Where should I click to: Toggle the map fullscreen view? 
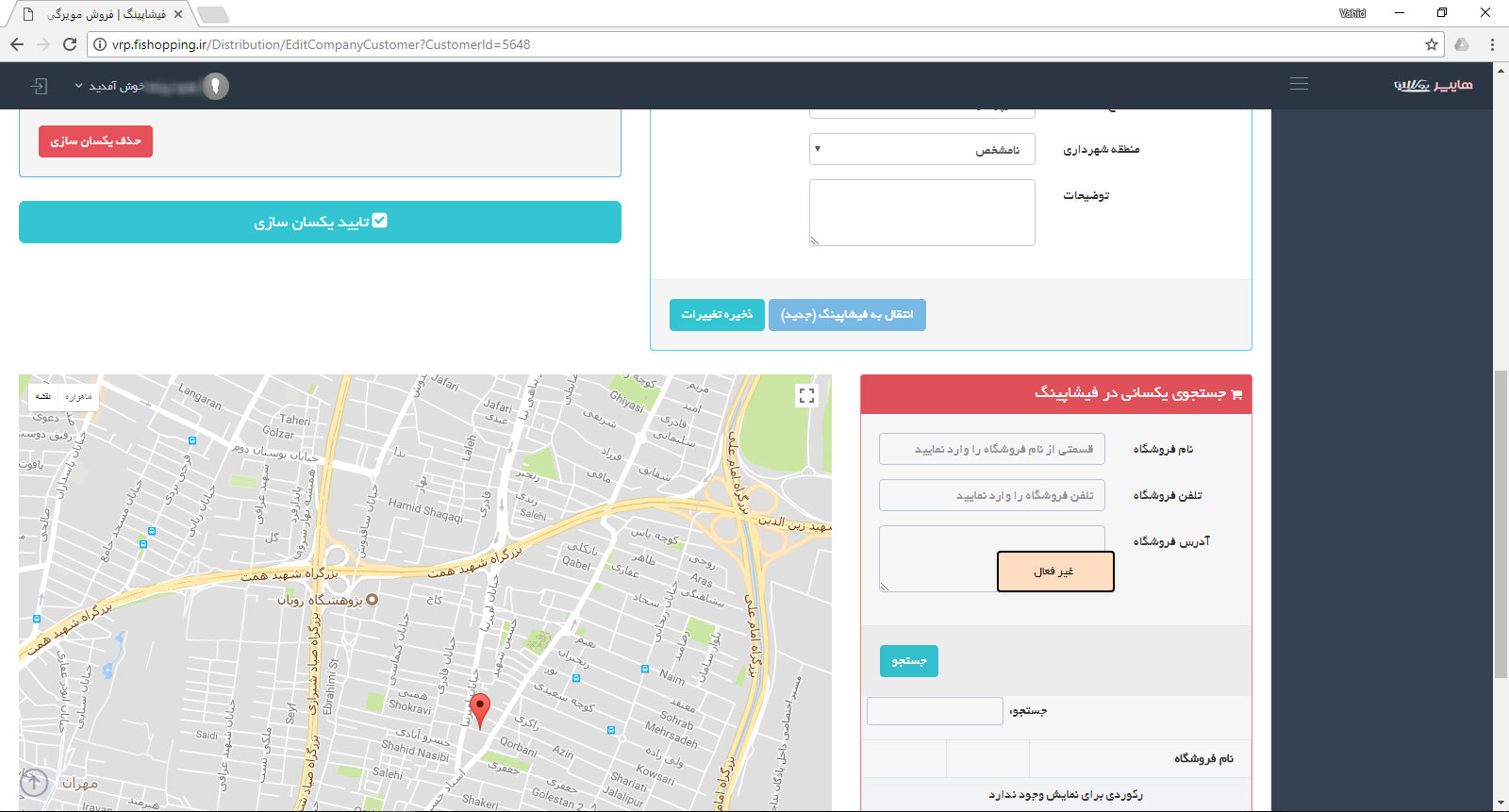click(806, 396)
